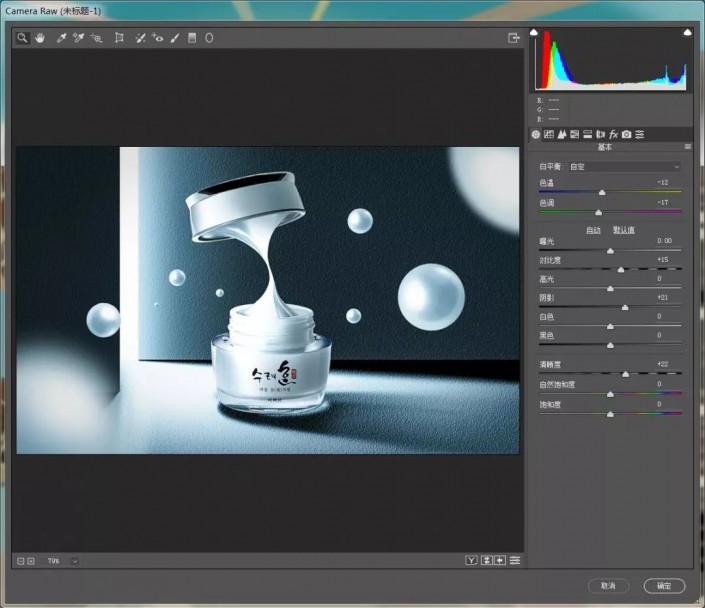Toggle full screen mode icon

(514, 38)
